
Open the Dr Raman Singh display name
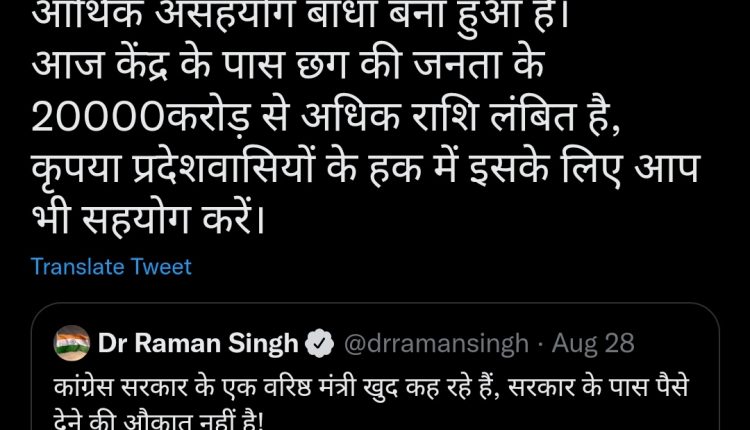[x=198, y=343]
